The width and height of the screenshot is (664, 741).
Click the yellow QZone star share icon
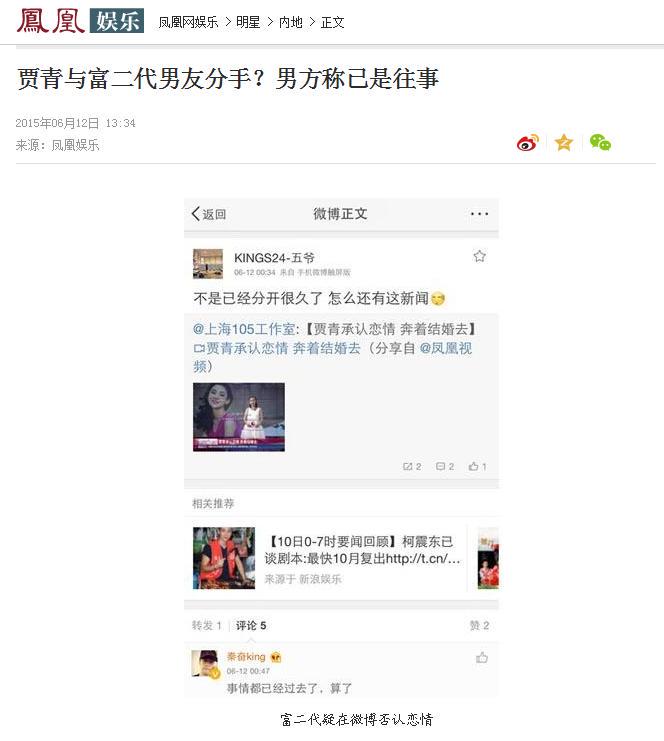point(564,143)
